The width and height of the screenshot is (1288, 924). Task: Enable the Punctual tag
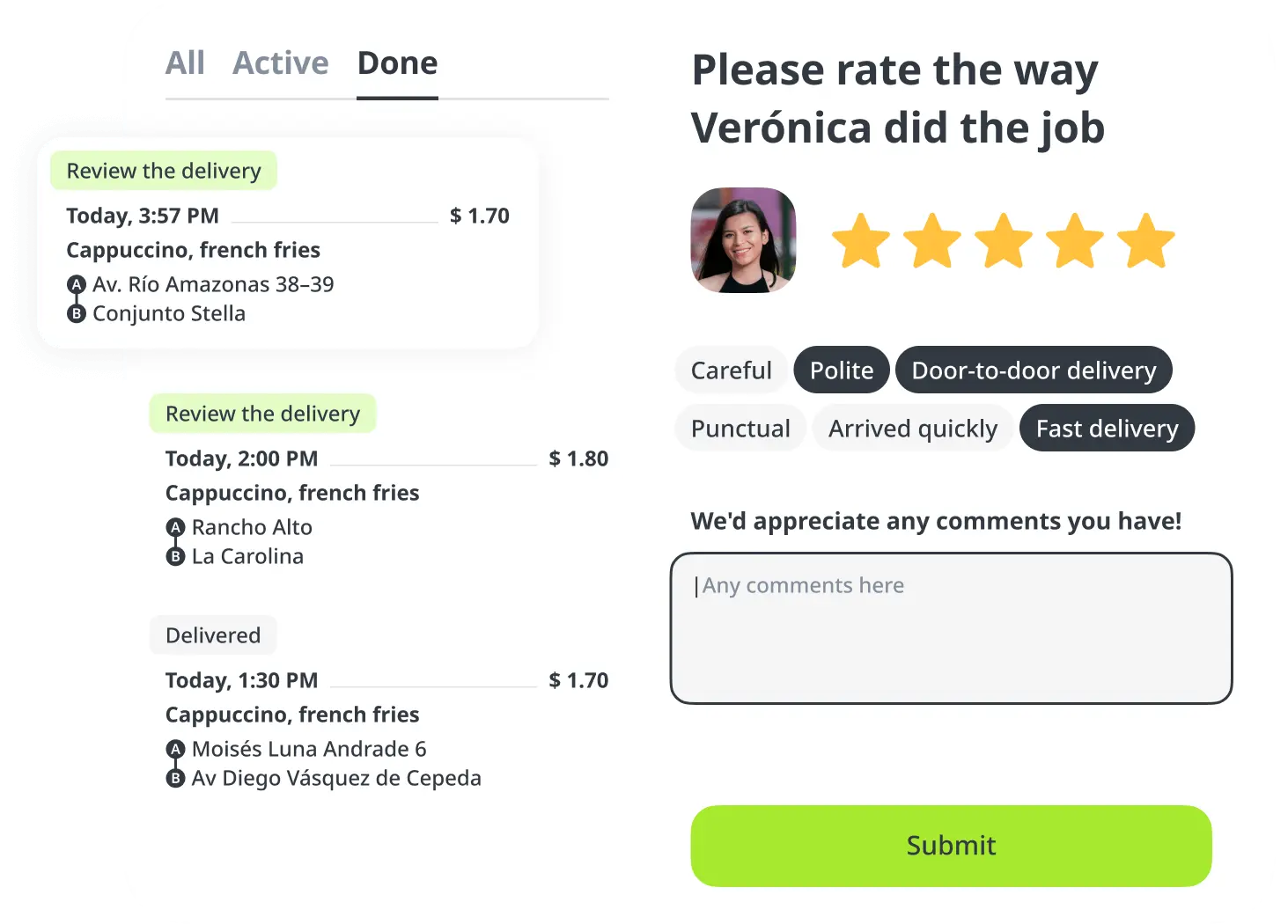[x=740, y=429]
